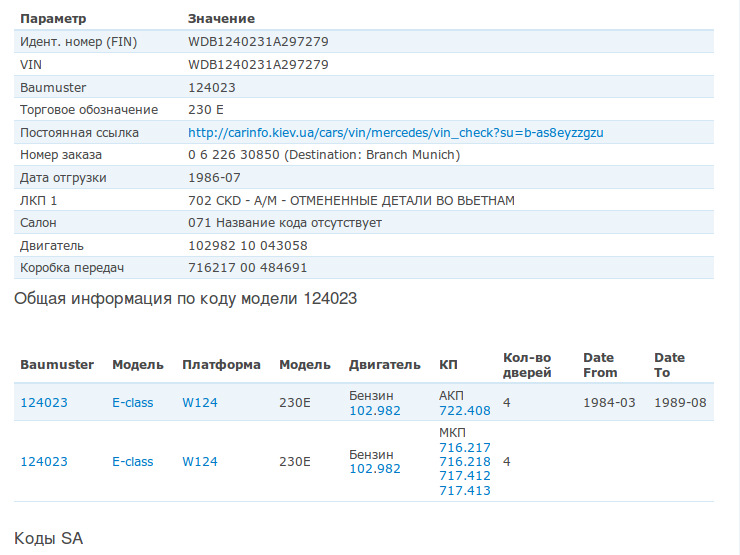Click the 'Торговое обозначение' label
The width and height of the screenshot is (740, 555).
point(89,110)
